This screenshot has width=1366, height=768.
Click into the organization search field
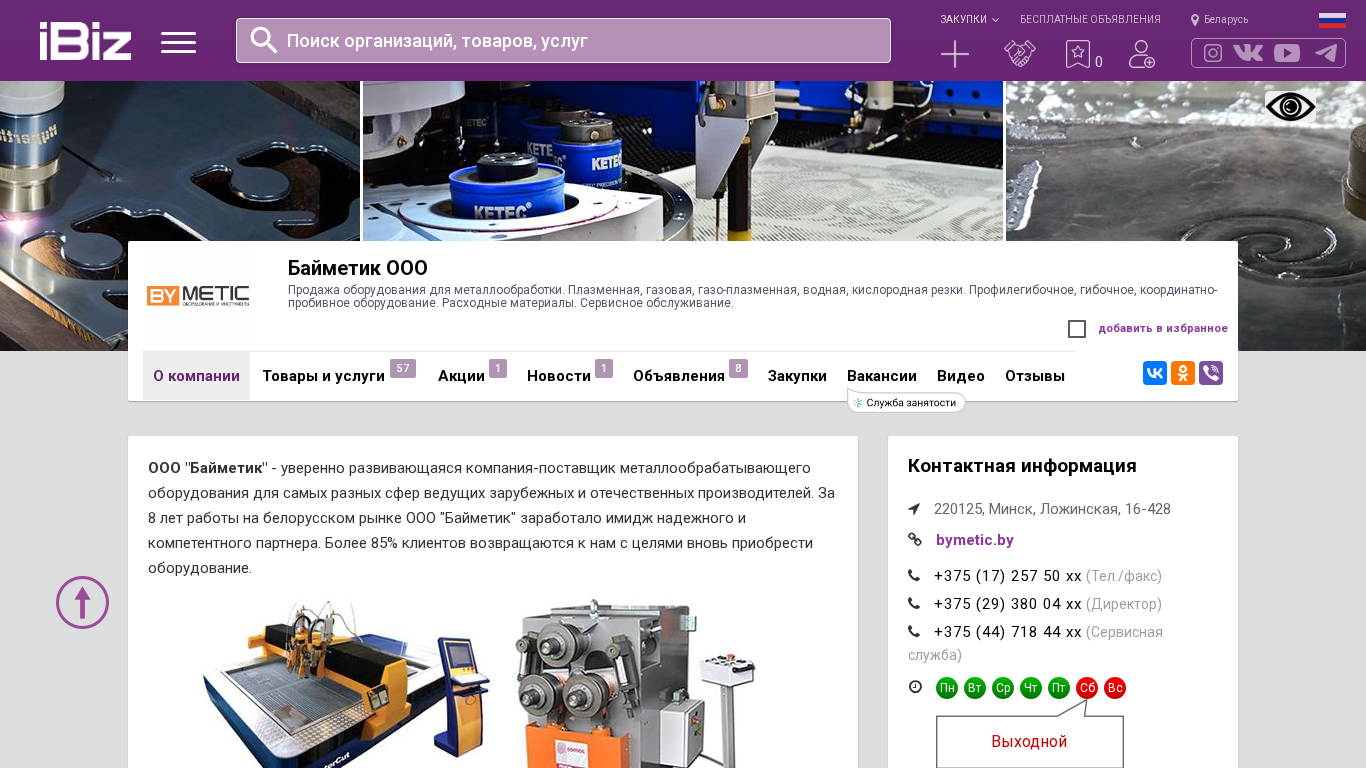[563, 41]
